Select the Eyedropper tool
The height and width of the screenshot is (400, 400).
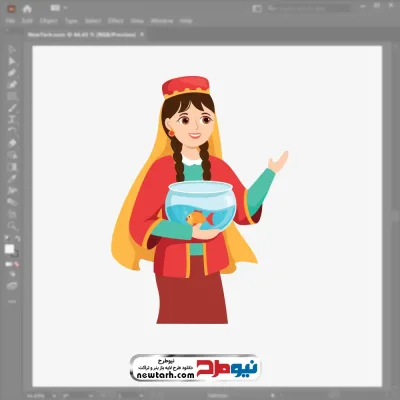(12, 179)
